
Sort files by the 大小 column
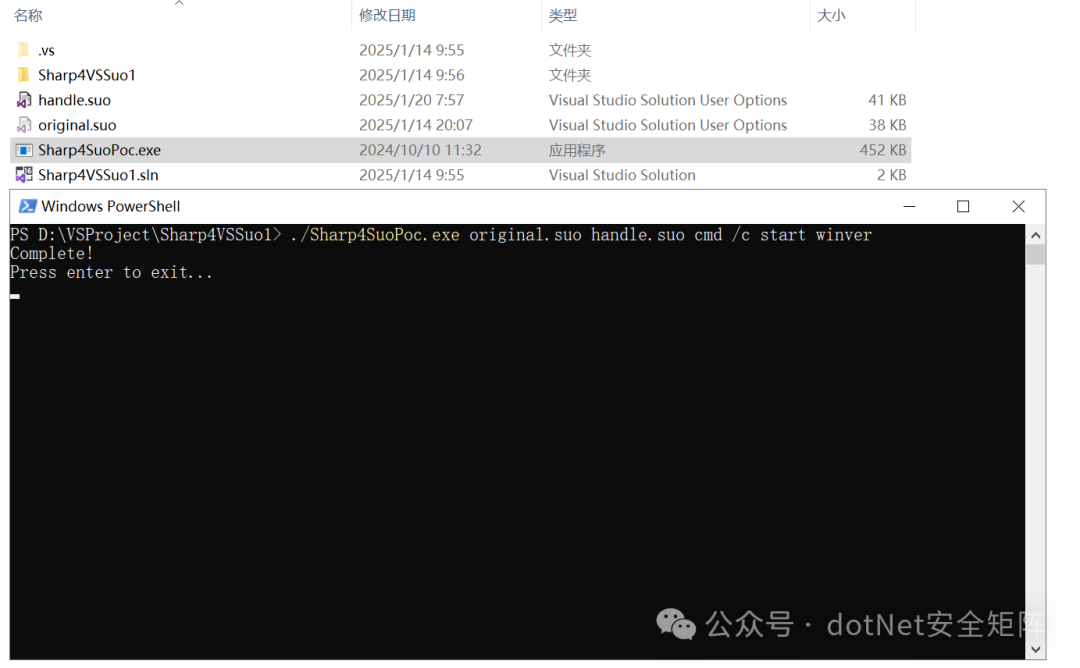[x=831, y=15]
